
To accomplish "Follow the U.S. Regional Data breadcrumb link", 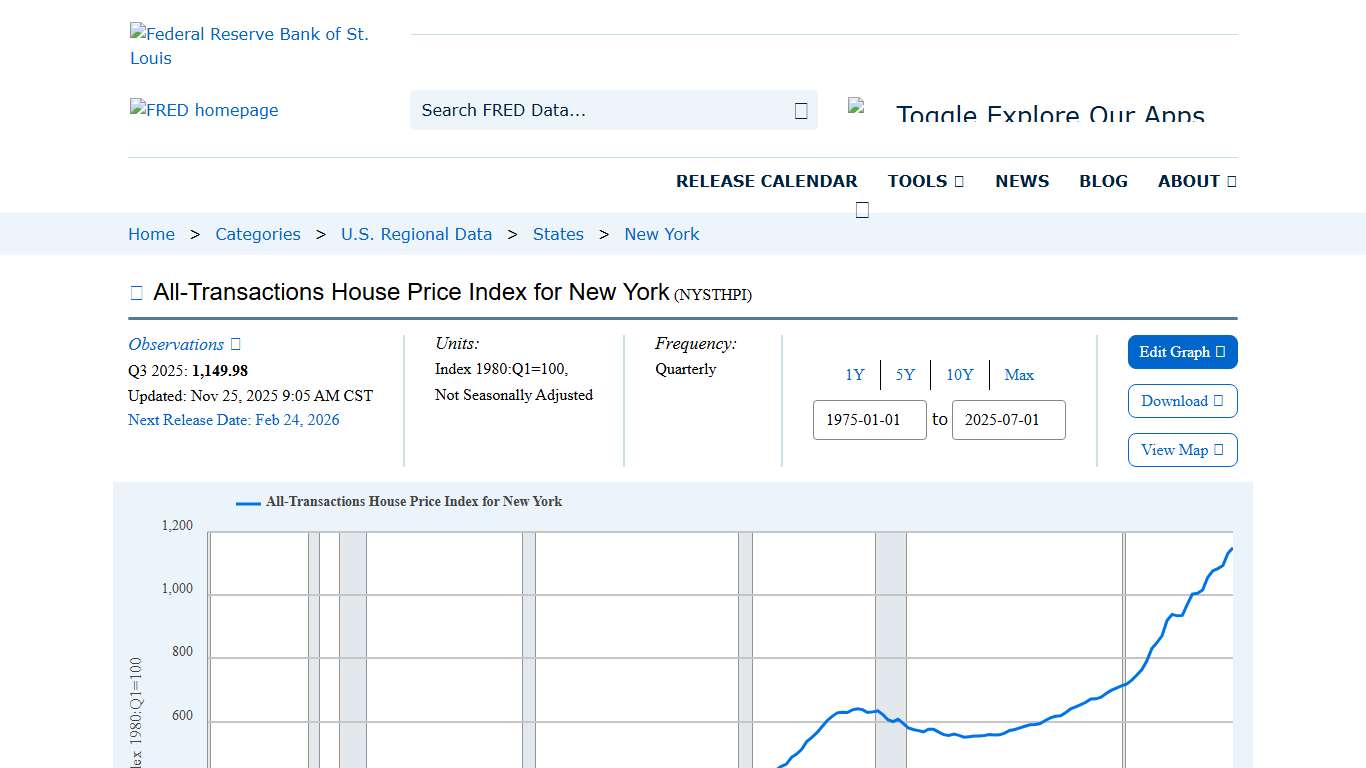I will pyautogui.click(x=417, y=234).
